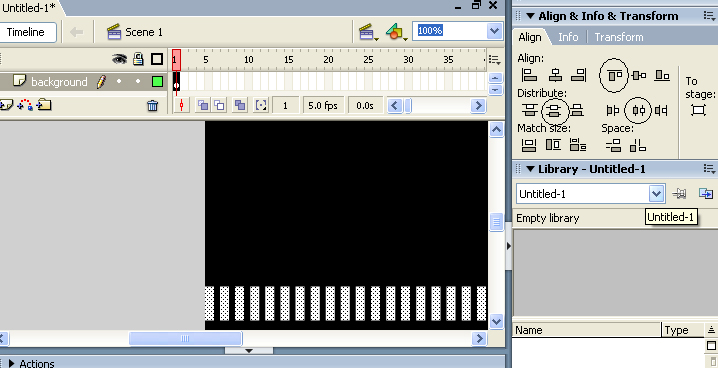Open the zoom percentage dropdown arrow
Image resolution: width=718 pixels, height=368 pixels.
[494, 31]
